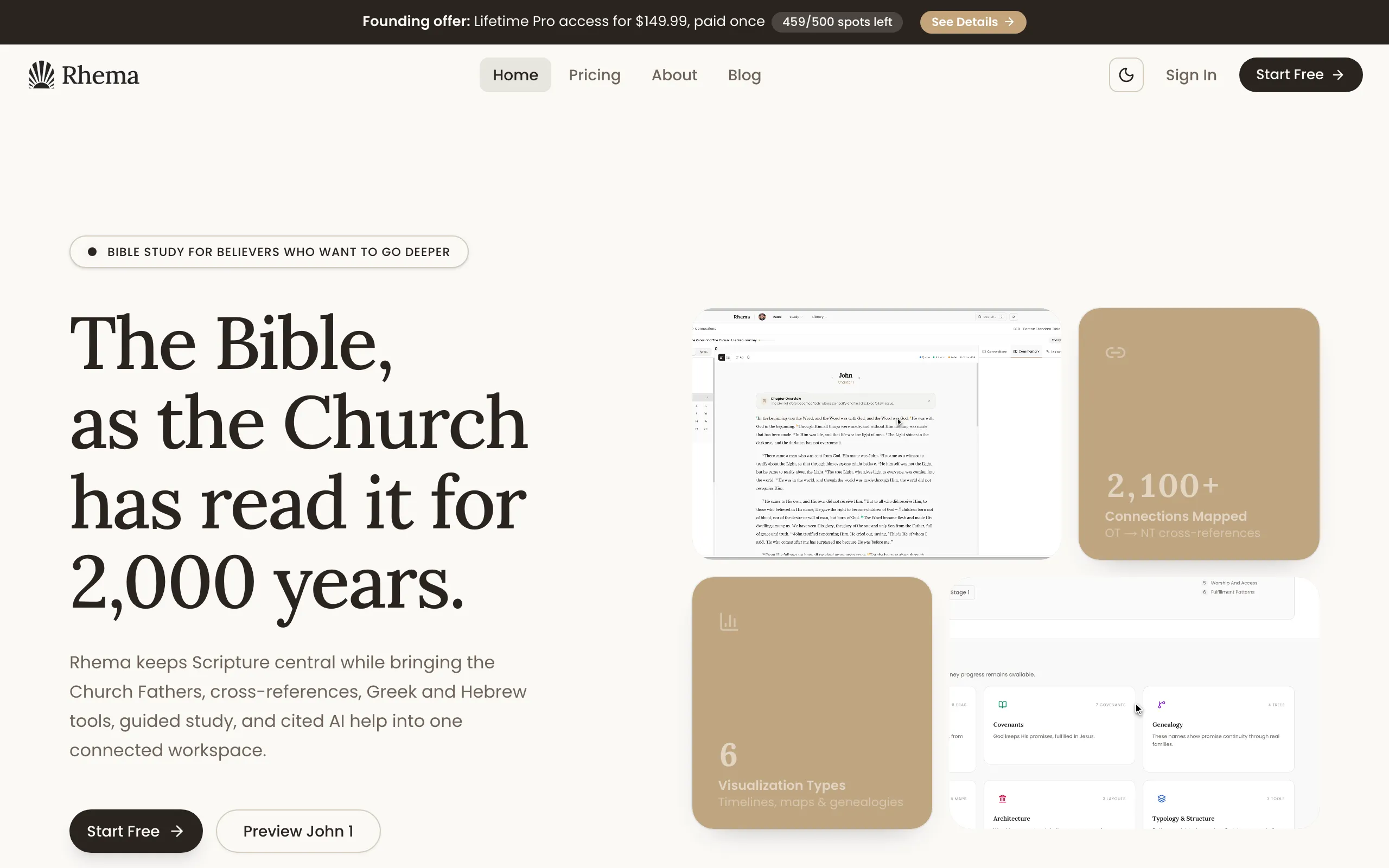The height and width of the screenshot is (868, 1389).
Task: Click See Details in the founding offer banner
Action: 973,22
